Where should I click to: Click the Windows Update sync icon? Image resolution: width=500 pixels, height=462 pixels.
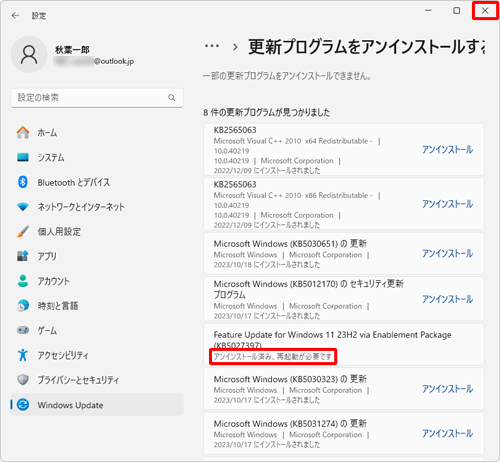[x=23, y=405]
